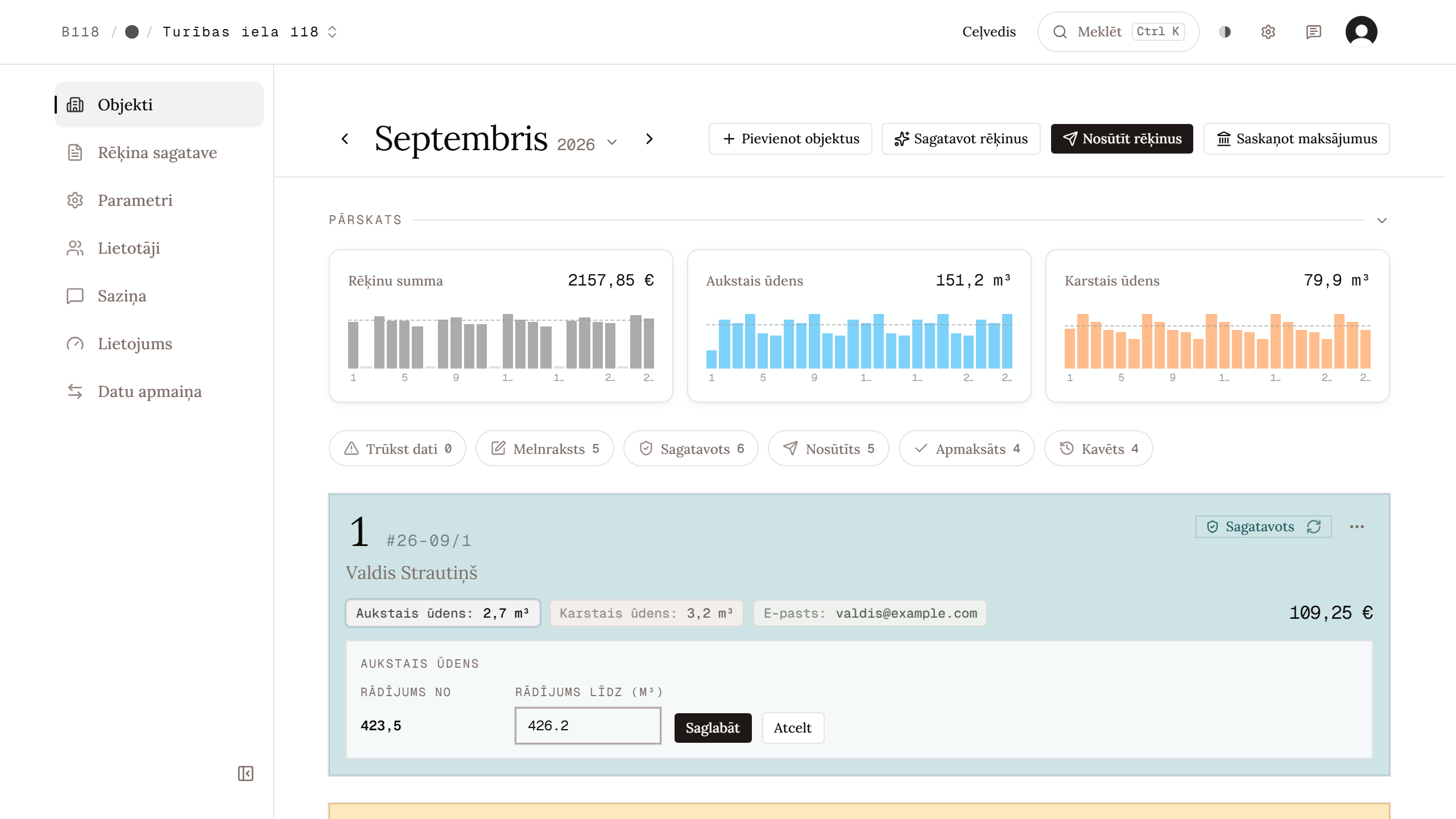Open the year 2026 dropdown chevron
The width and height of the screenshot is (1456, 819).
612,142
